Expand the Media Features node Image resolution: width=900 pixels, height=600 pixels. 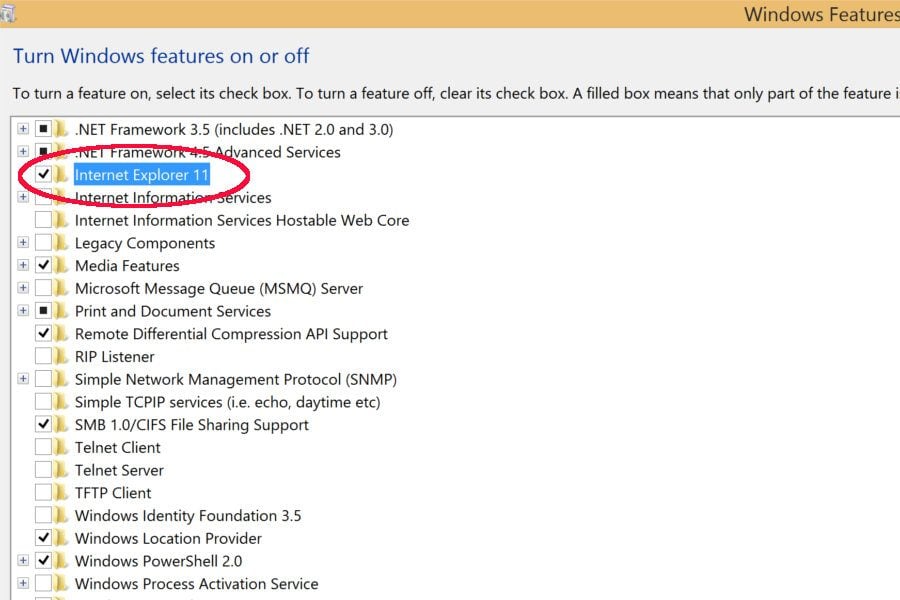pyautogui.click(x=23, y=265)
